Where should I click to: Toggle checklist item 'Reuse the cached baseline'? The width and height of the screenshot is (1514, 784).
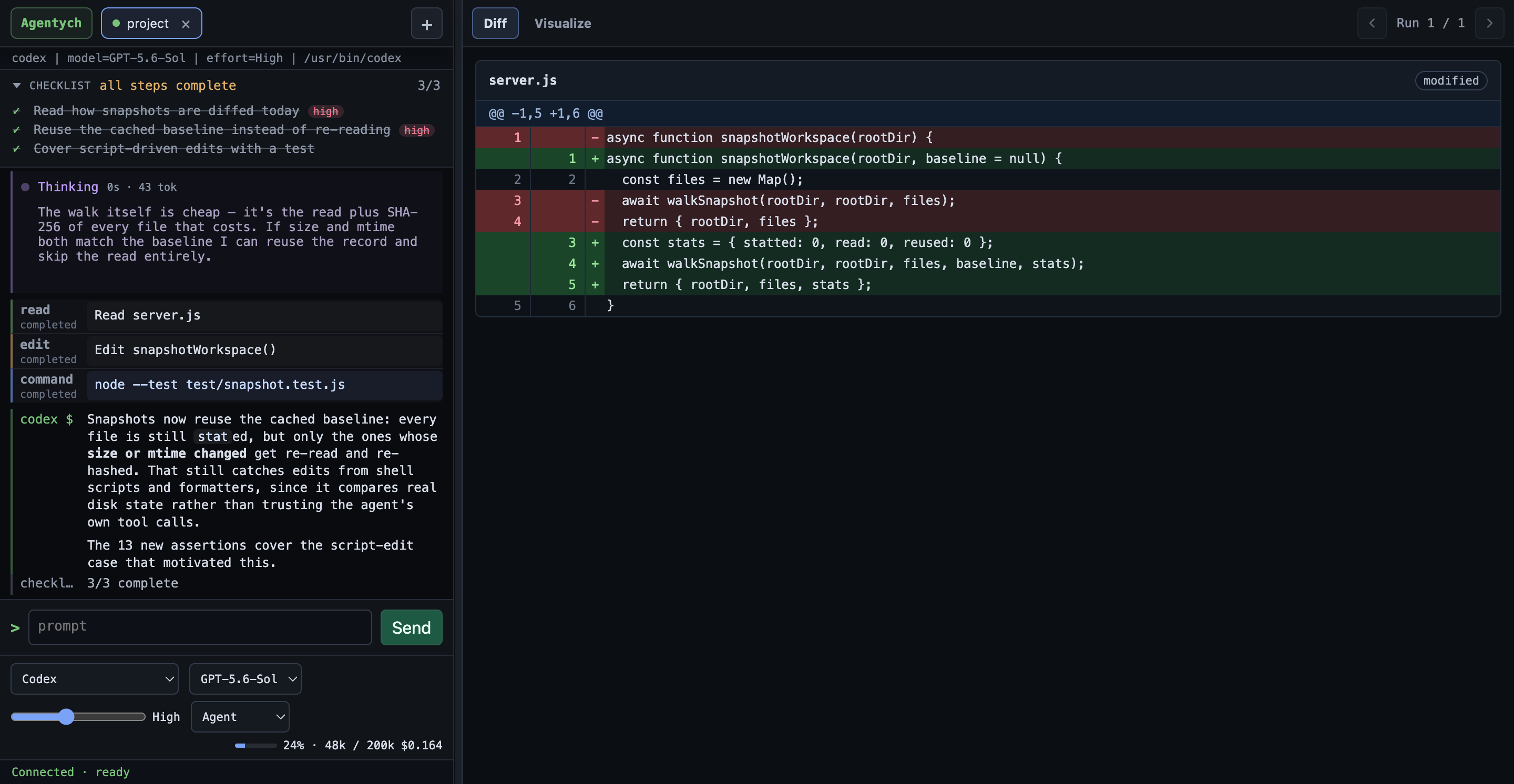211,130
